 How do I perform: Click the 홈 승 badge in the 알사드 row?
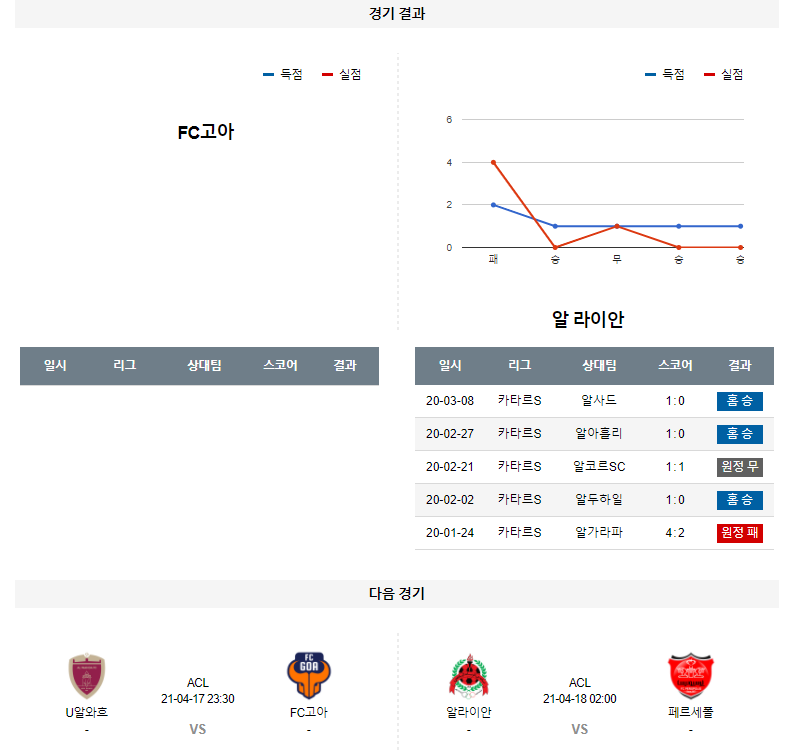pyautogui.click(x=739, y=401)
